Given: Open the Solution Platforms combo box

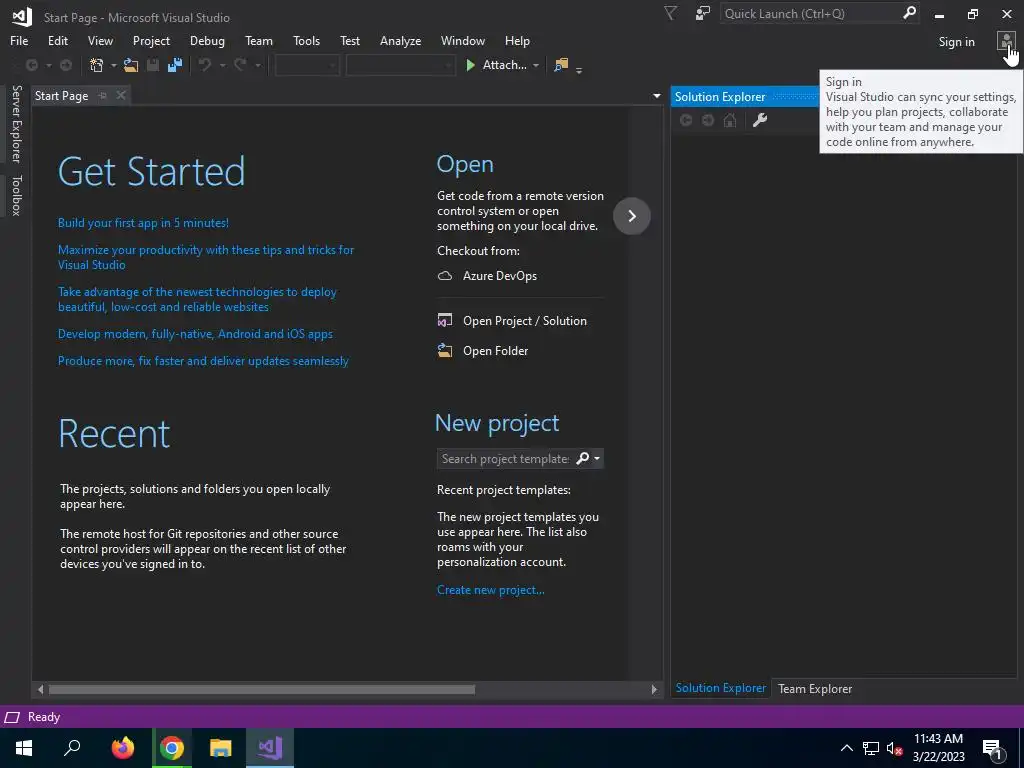Looking at the screenshot, I should pos(400,65).
